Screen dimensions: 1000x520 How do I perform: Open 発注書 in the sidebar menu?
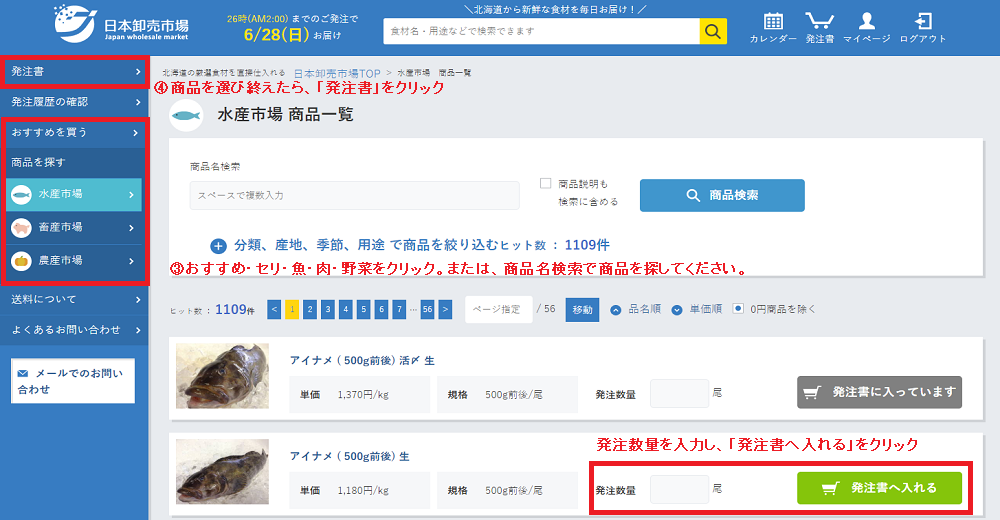[75, 72]
